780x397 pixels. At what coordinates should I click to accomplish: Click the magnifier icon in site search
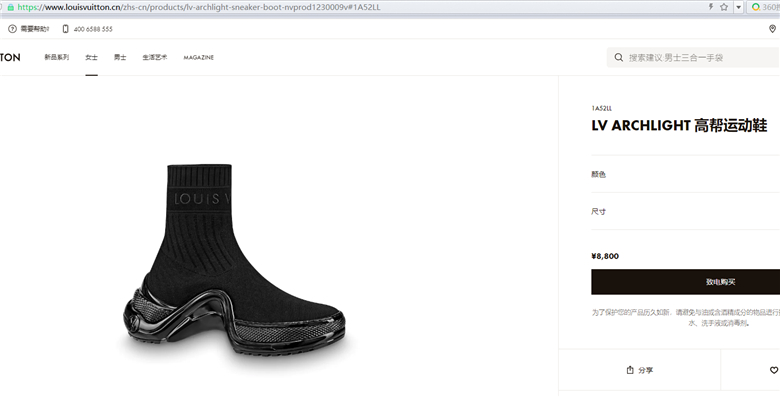(618, 57)
